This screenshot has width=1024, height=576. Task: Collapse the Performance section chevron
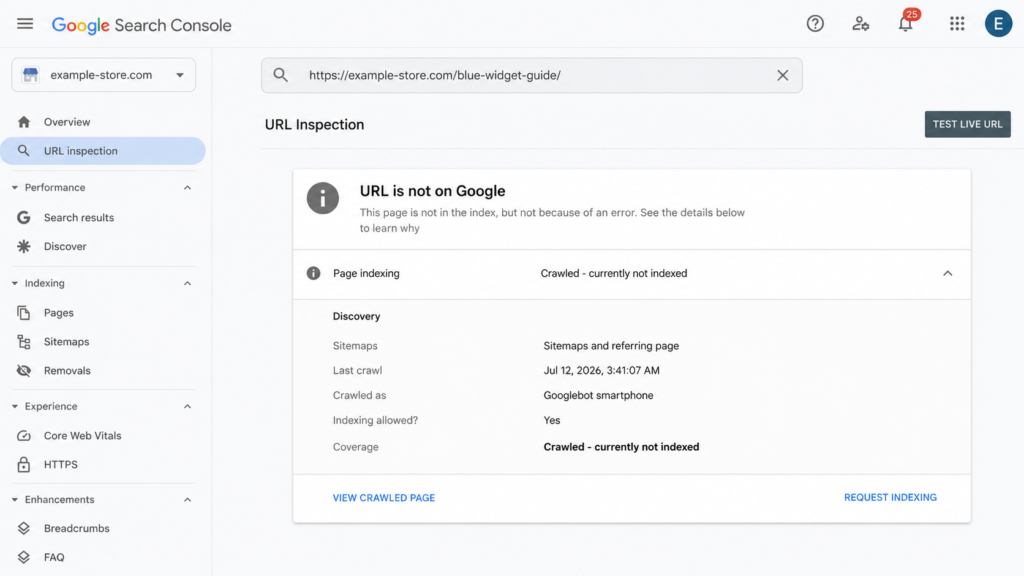[187, 187]
